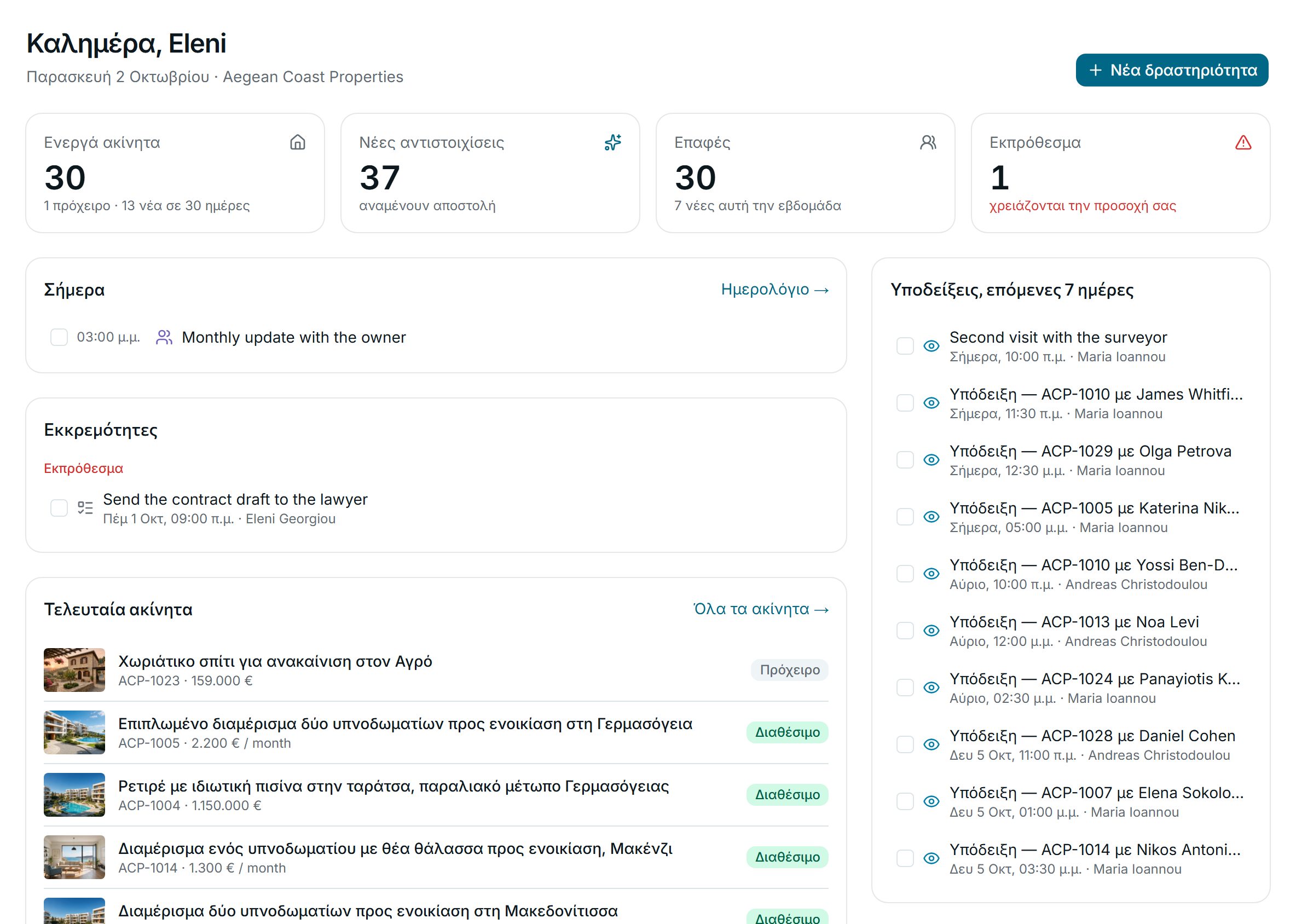Viewport: 1296px width, 924px height.
Task: Click the Εκπρόθεσμα count 1
Action: coord(999,177)
